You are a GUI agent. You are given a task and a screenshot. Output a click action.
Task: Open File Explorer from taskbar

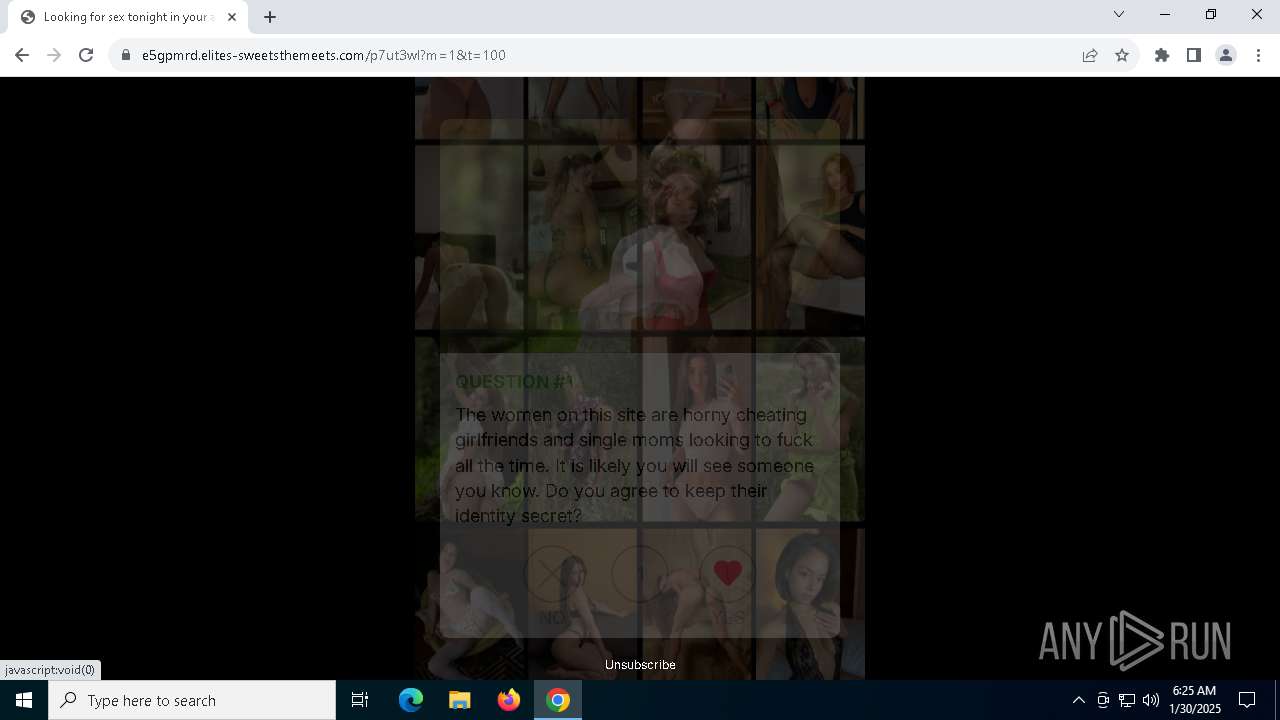(460, 700)
